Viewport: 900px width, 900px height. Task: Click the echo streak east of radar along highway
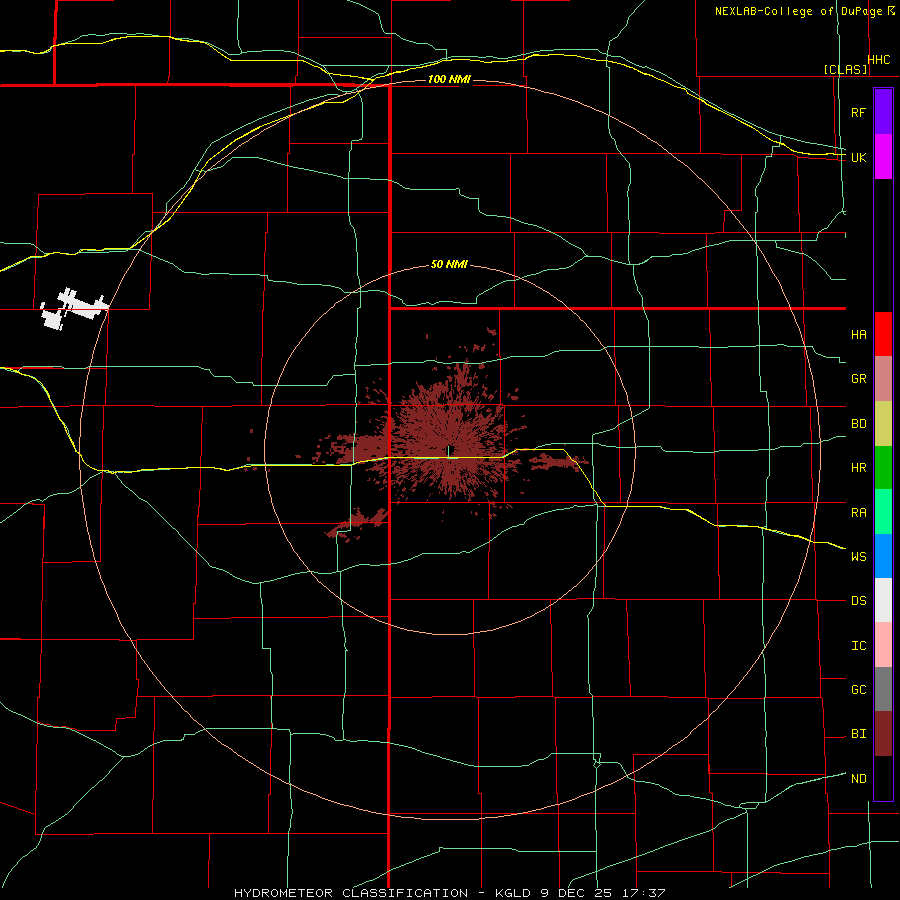click(558, 461)
